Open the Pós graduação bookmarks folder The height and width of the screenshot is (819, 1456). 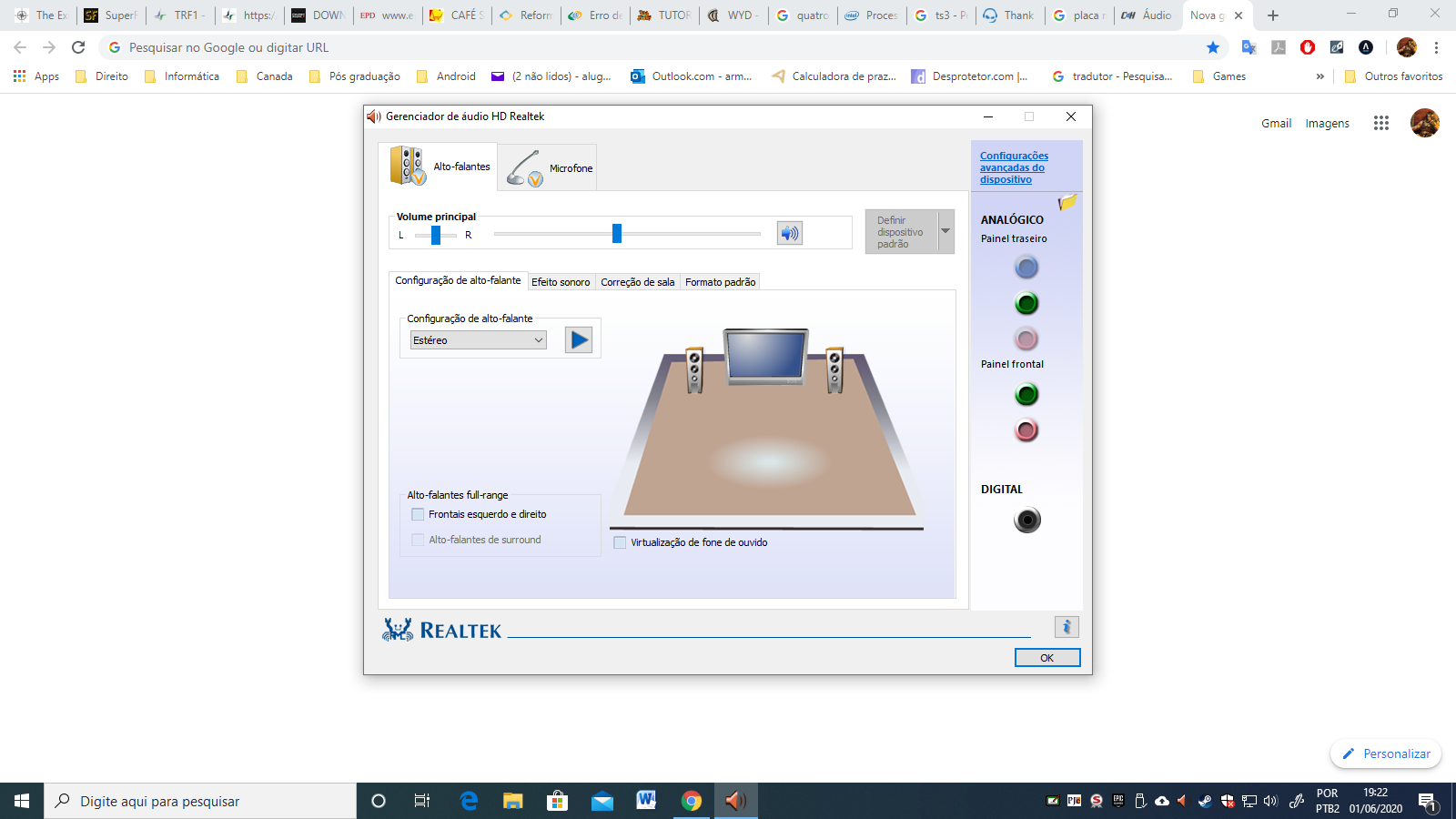coord(354,76)
